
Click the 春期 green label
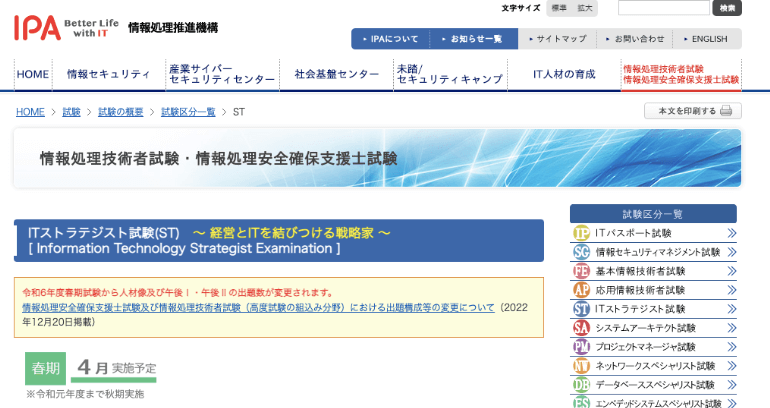click(46, 368)
